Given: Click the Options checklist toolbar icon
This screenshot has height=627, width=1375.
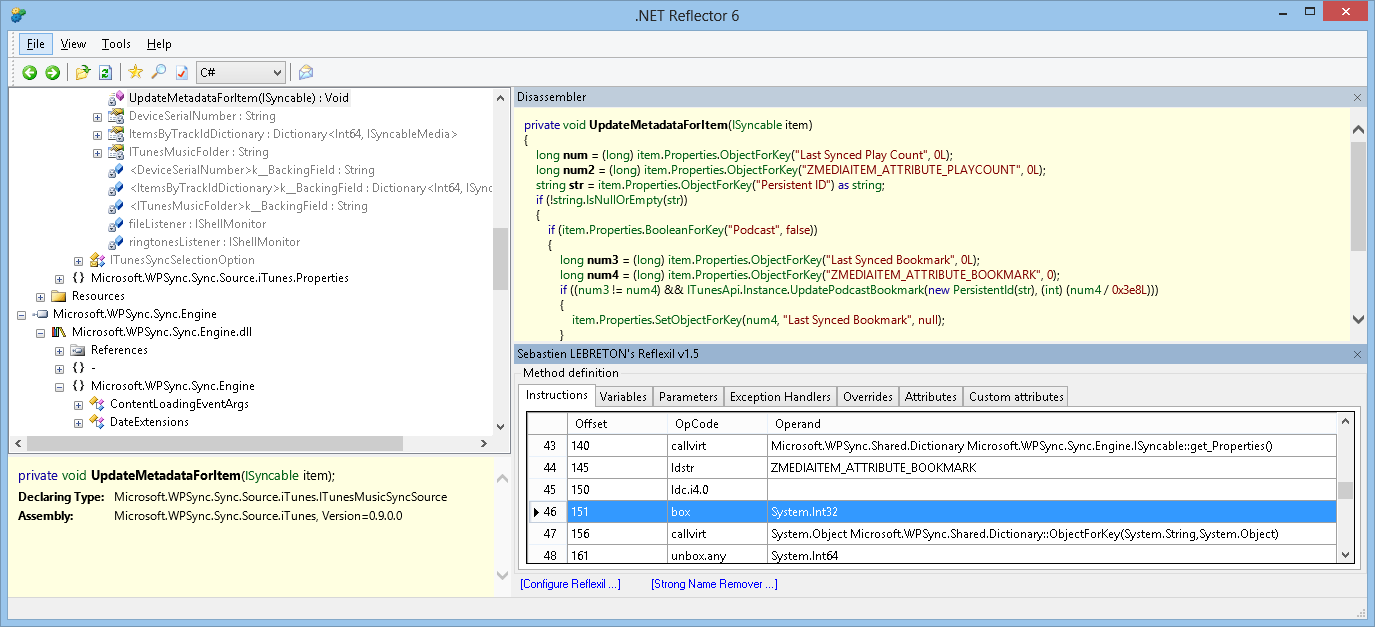Looking at the screenshot, I should pos(182,72).
